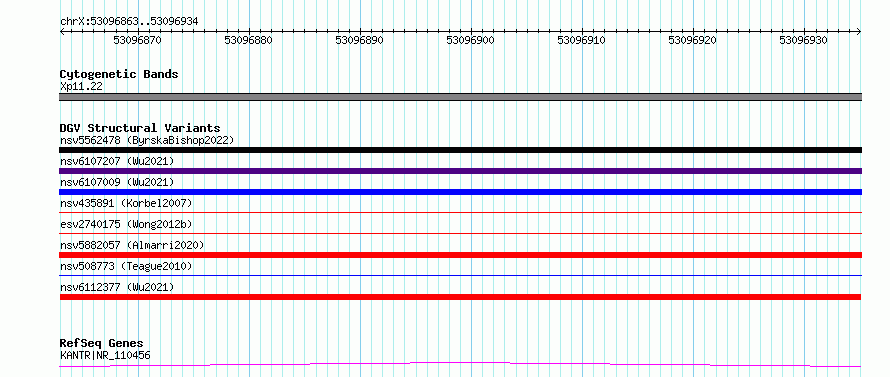The height and width of the screenshot is (377, 890).
Task: Click ruler position 53096870
Action: (x=137, y=40)
